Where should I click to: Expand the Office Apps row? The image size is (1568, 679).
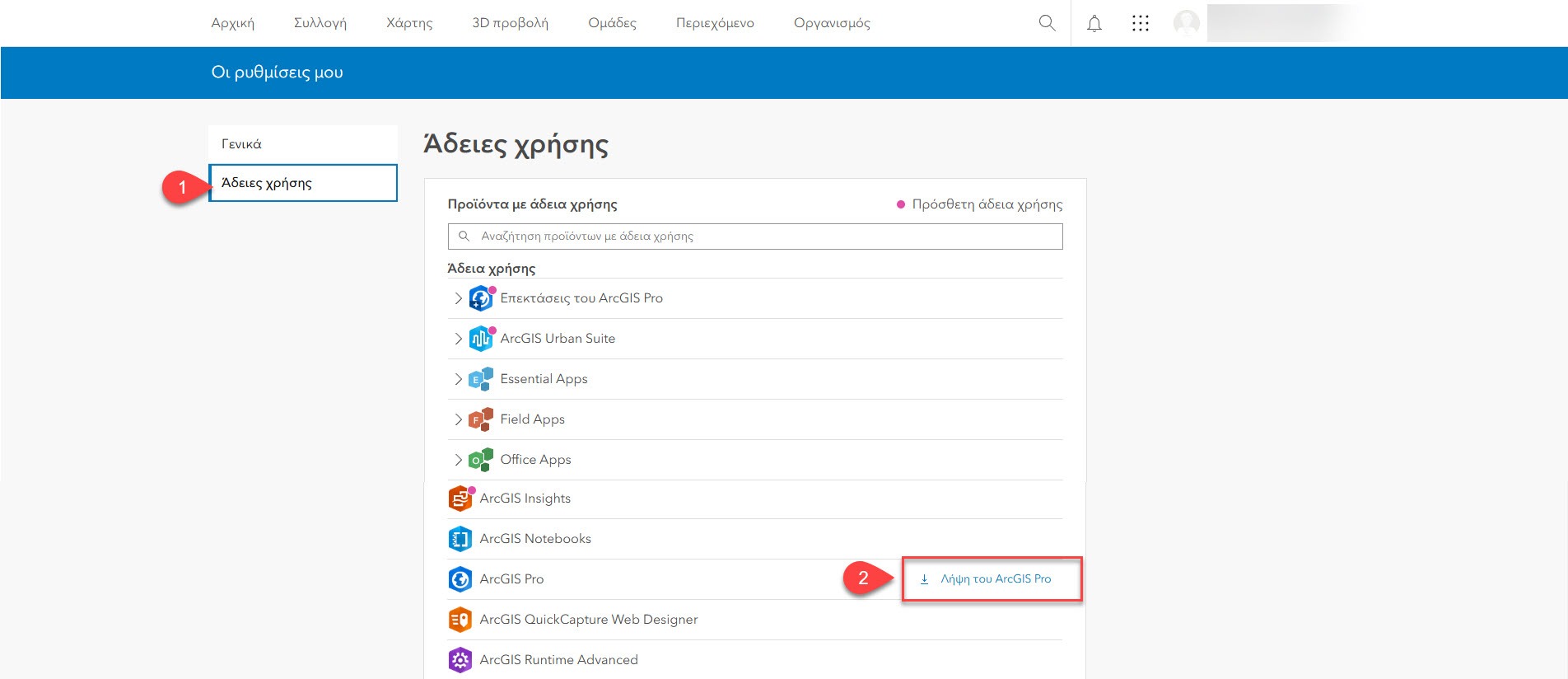click(458, 460)
